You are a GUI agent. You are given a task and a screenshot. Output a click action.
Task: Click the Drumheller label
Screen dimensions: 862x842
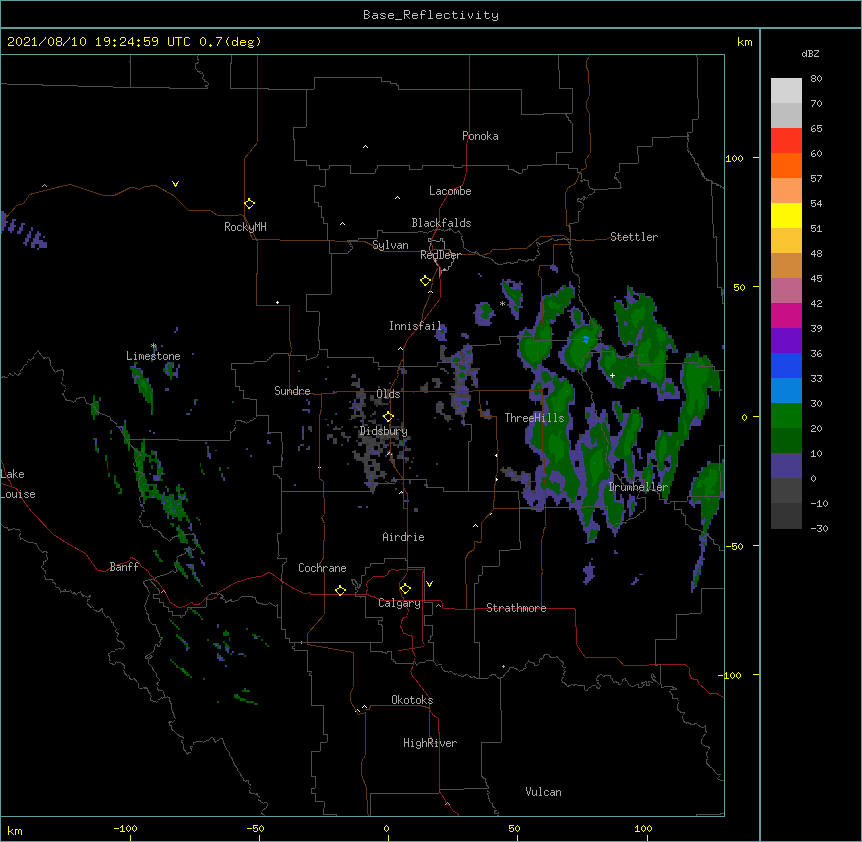click(x=638, y=487)
